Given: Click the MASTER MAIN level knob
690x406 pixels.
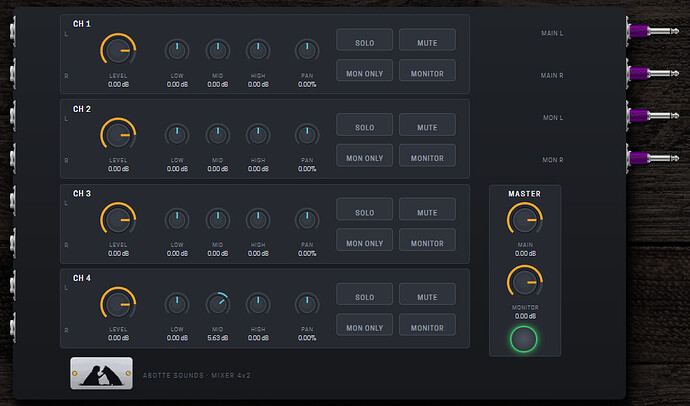Looking at the screenshot, I should (525, 219).
